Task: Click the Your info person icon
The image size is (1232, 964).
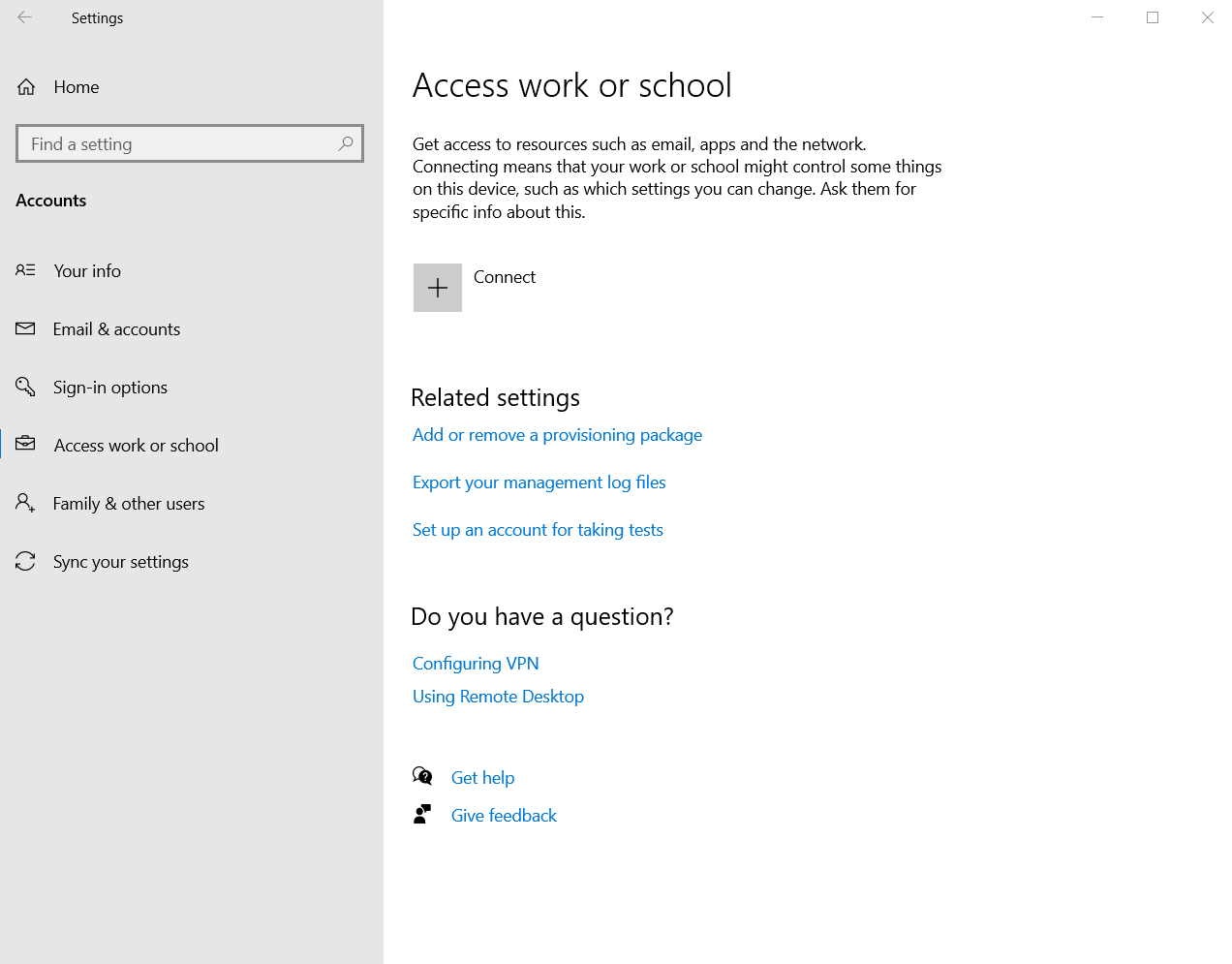Action: (x=25, y=270)
